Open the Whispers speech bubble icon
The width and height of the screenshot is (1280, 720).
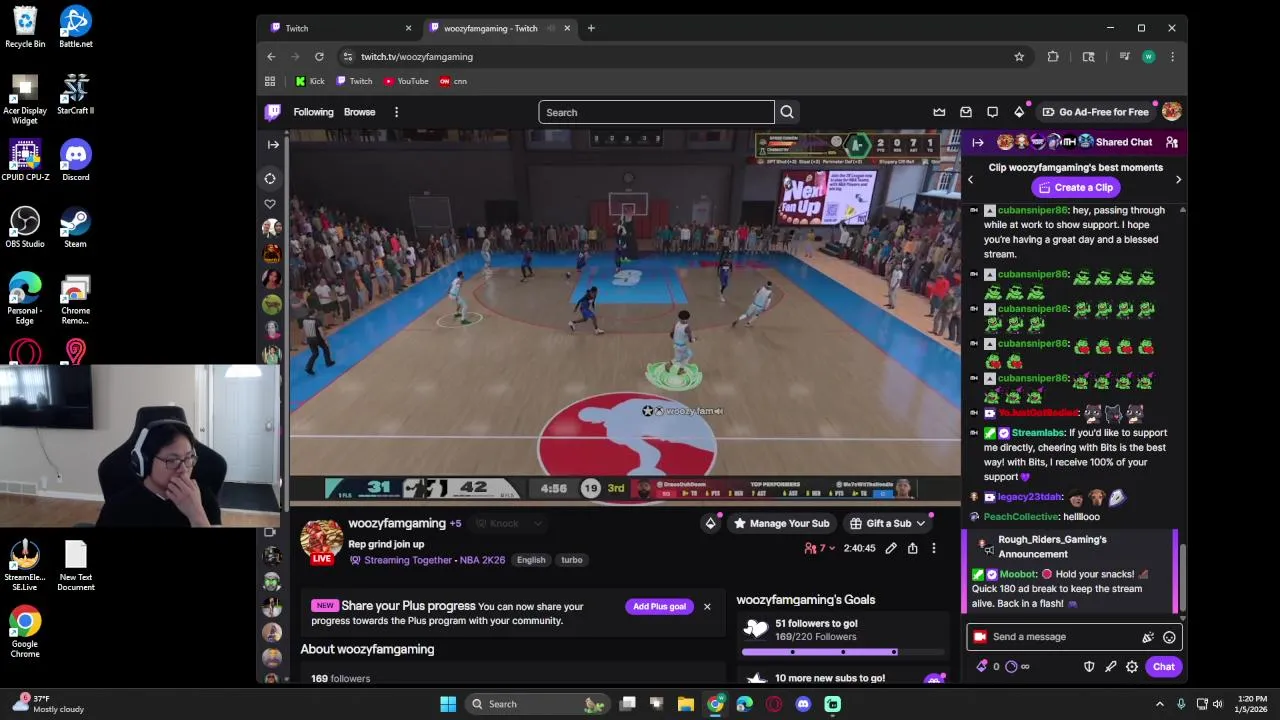[992, 112]
